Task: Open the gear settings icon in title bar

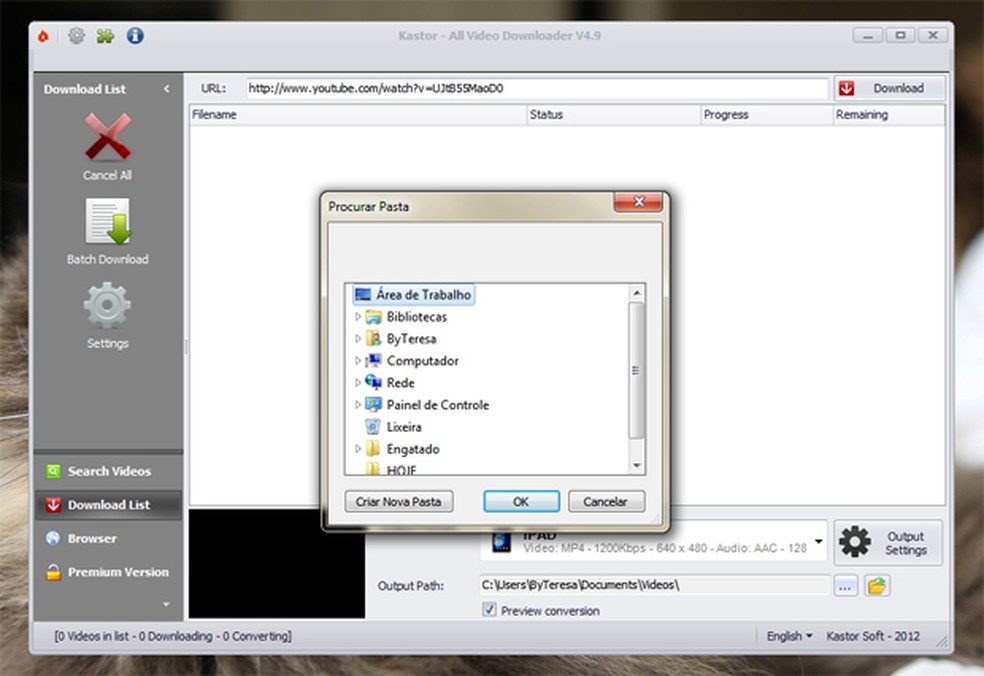Action: [x=77, y=36]
